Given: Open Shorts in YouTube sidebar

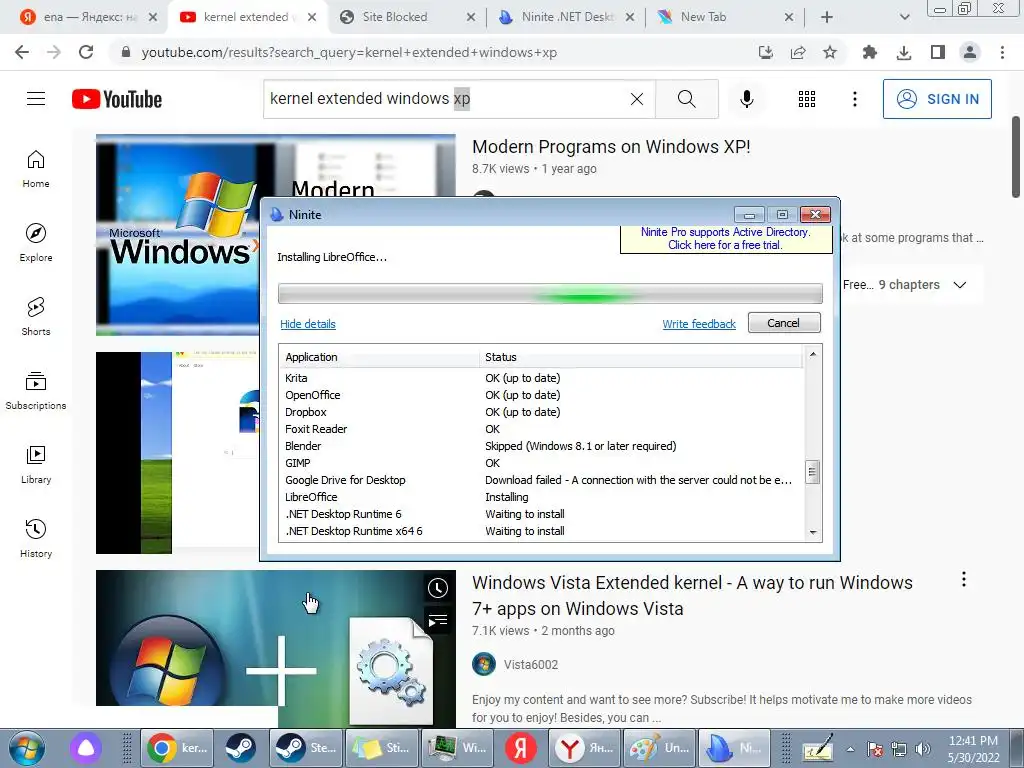Looking at the screenshot, I should point(36,317).
